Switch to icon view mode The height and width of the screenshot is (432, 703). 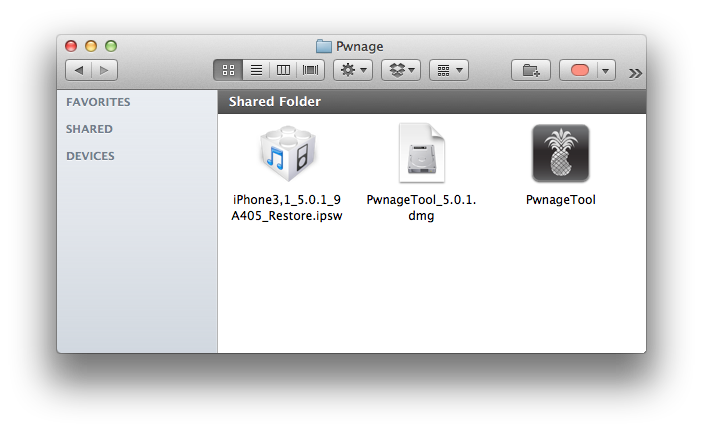point(228,70)
